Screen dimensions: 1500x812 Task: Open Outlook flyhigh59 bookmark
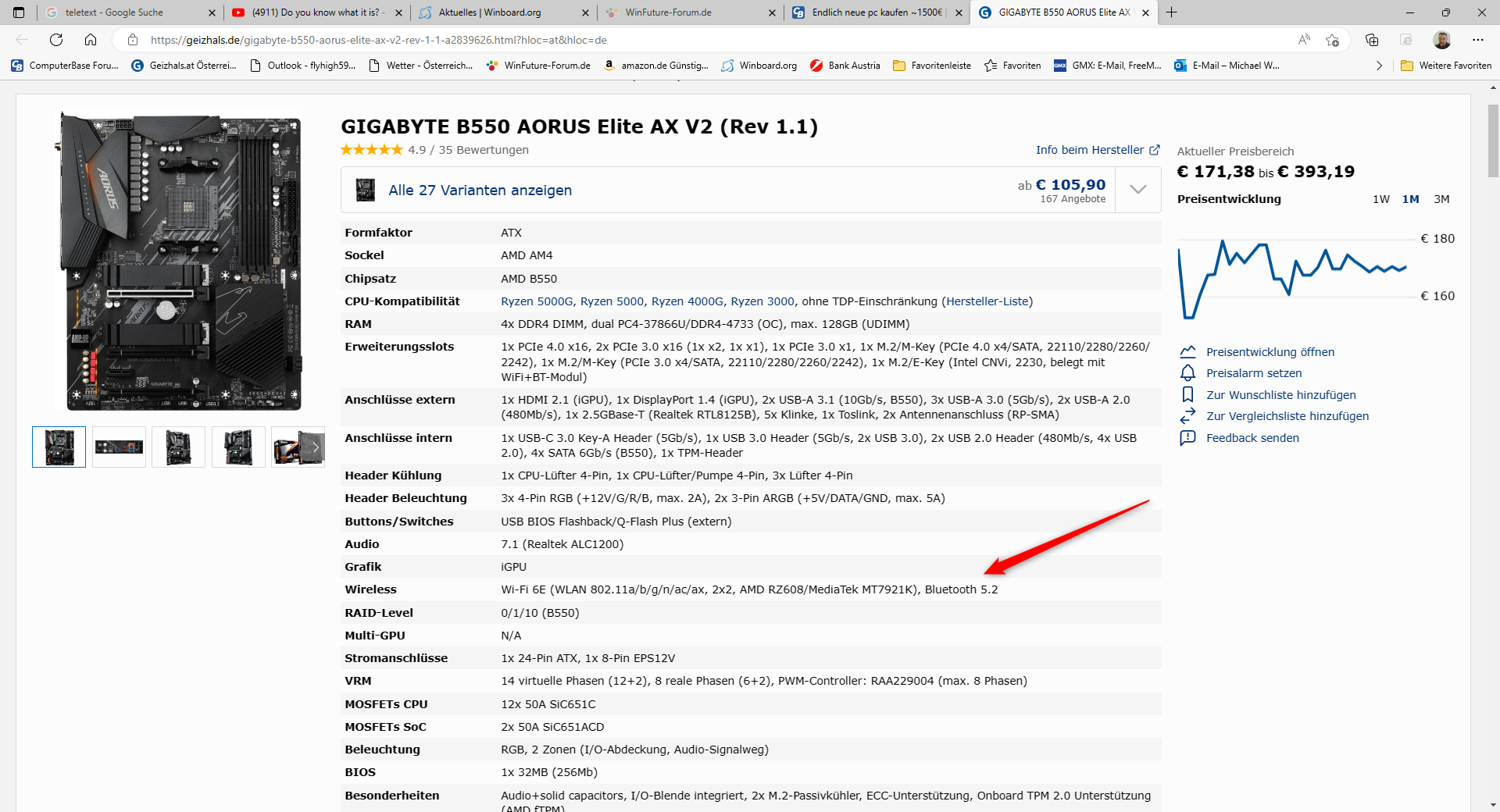point(302,66)
